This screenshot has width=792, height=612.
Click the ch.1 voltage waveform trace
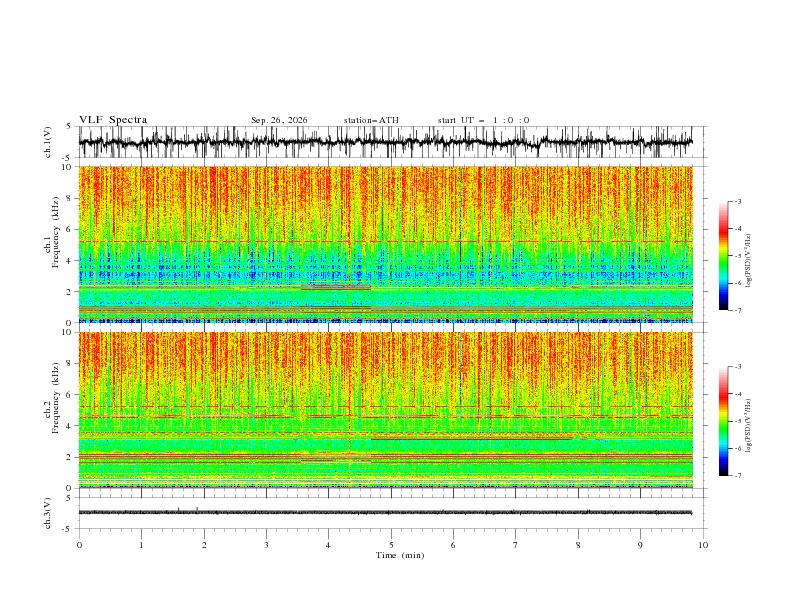click(x=385, y=142)
